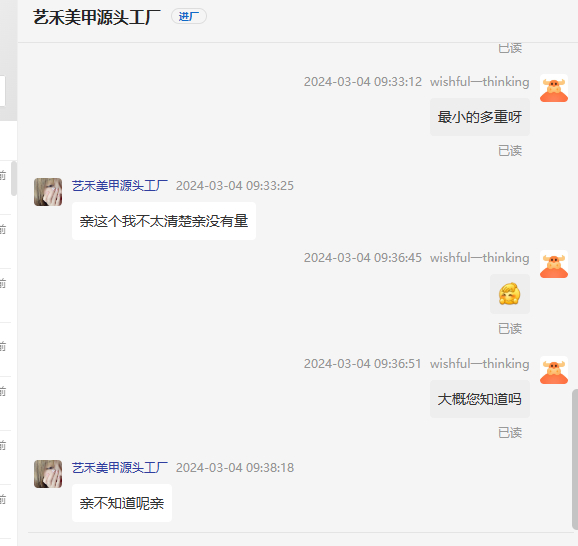Click 已读 status under the emoji message
Image resolution: width=578 pixels, height=546 pixels.
point(510,328)
